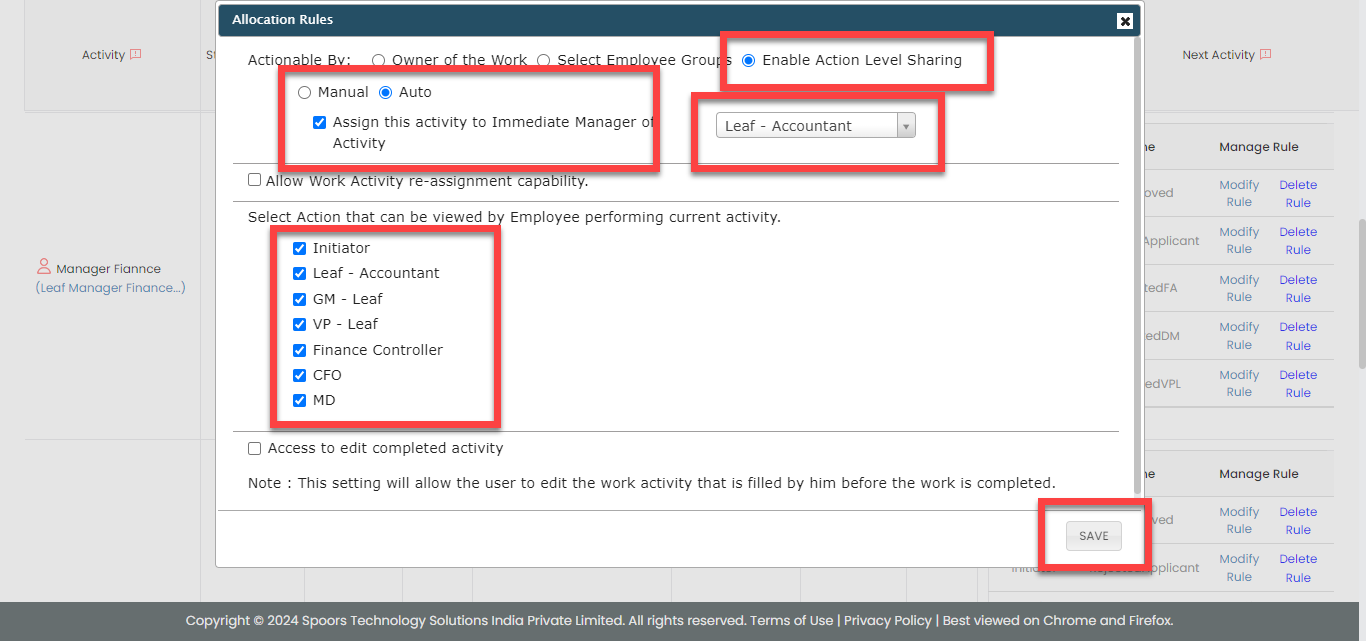Open the Leaf Manager Finance link
Image resolution: width=1366 pixels, height=641 pixels.
pyautogui.click(x=110, y=288)
